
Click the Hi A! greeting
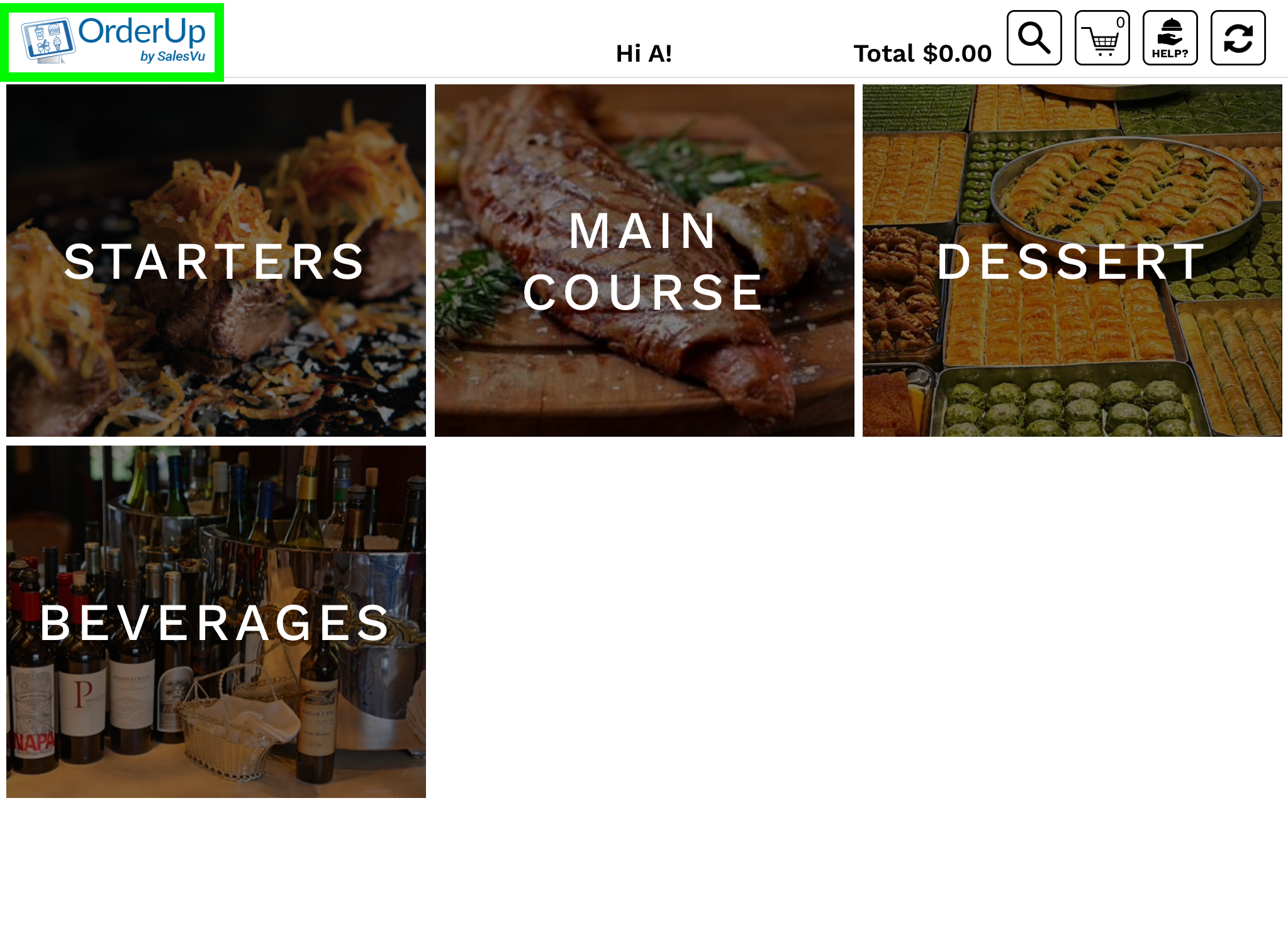tap(644, 53)
